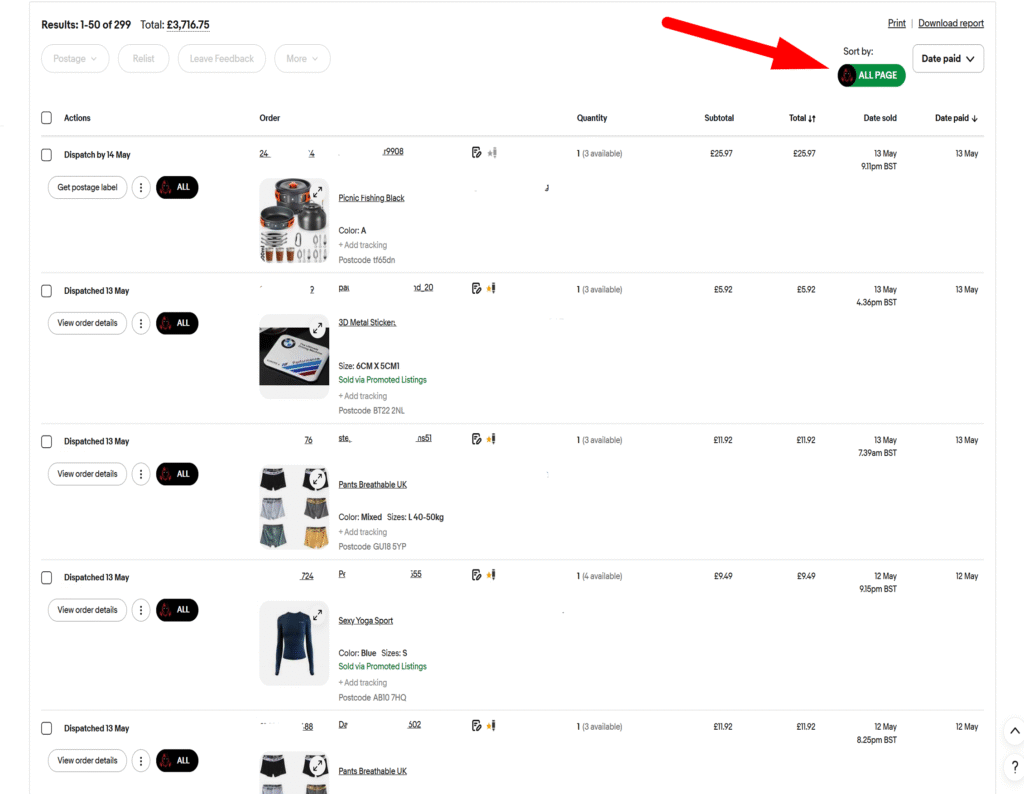Open the help question mark button
The width and height of the screenshot is (1024, 794).
point(1014,767)
